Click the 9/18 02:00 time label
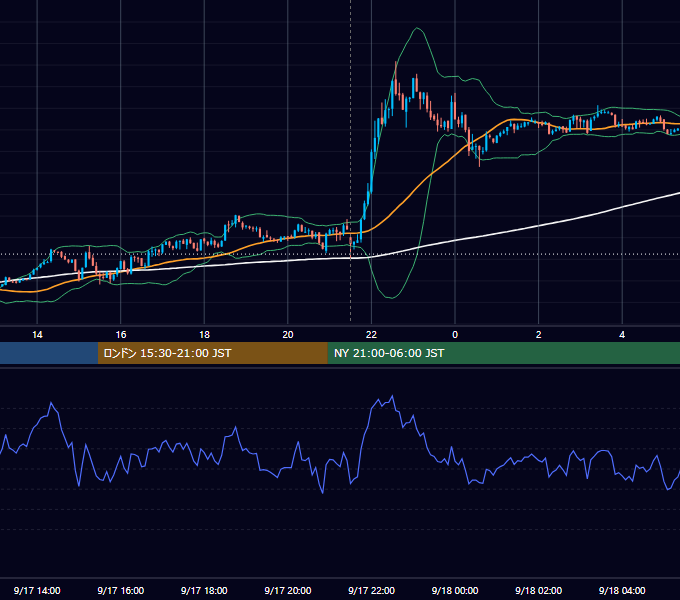680x600 pixels. click(538, 590)
